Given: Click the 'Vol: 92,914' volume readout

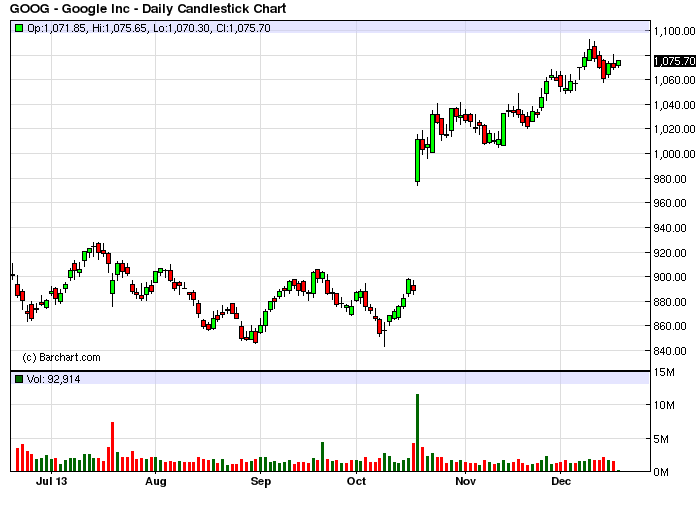Looking at the screenshot, I should (x=54, y=379).
